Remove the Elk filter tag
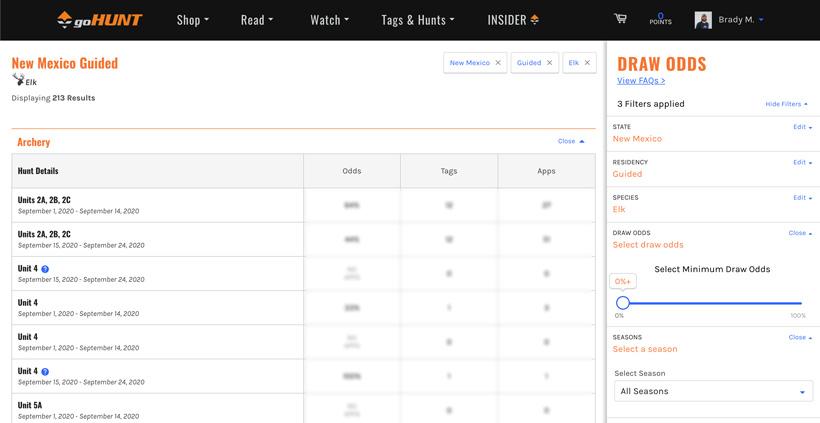The image size is (820, 423). [x=587, y=63]
